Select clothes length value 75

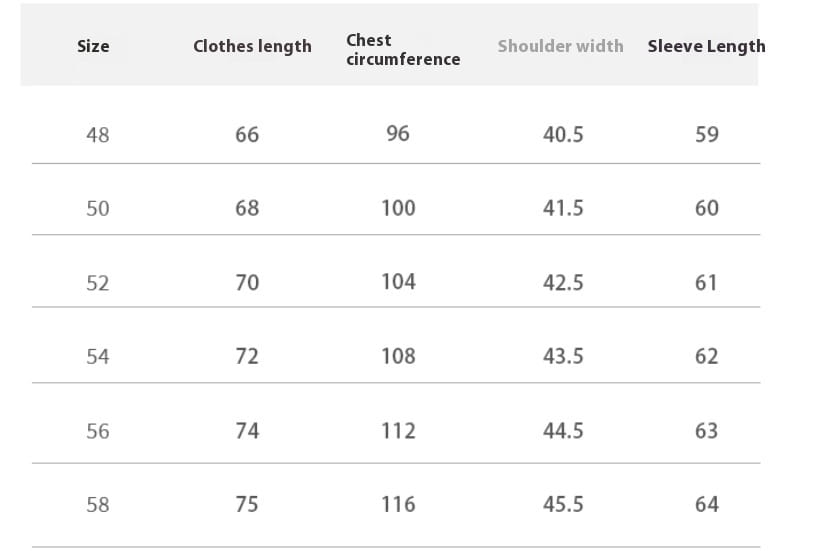247,505
